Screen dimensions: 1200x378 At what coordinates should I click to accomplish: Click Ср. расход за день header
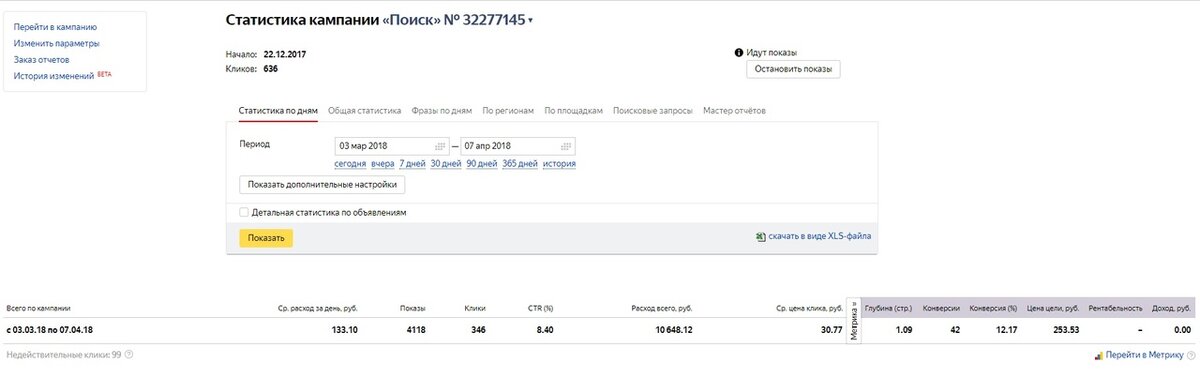(318, 308)
